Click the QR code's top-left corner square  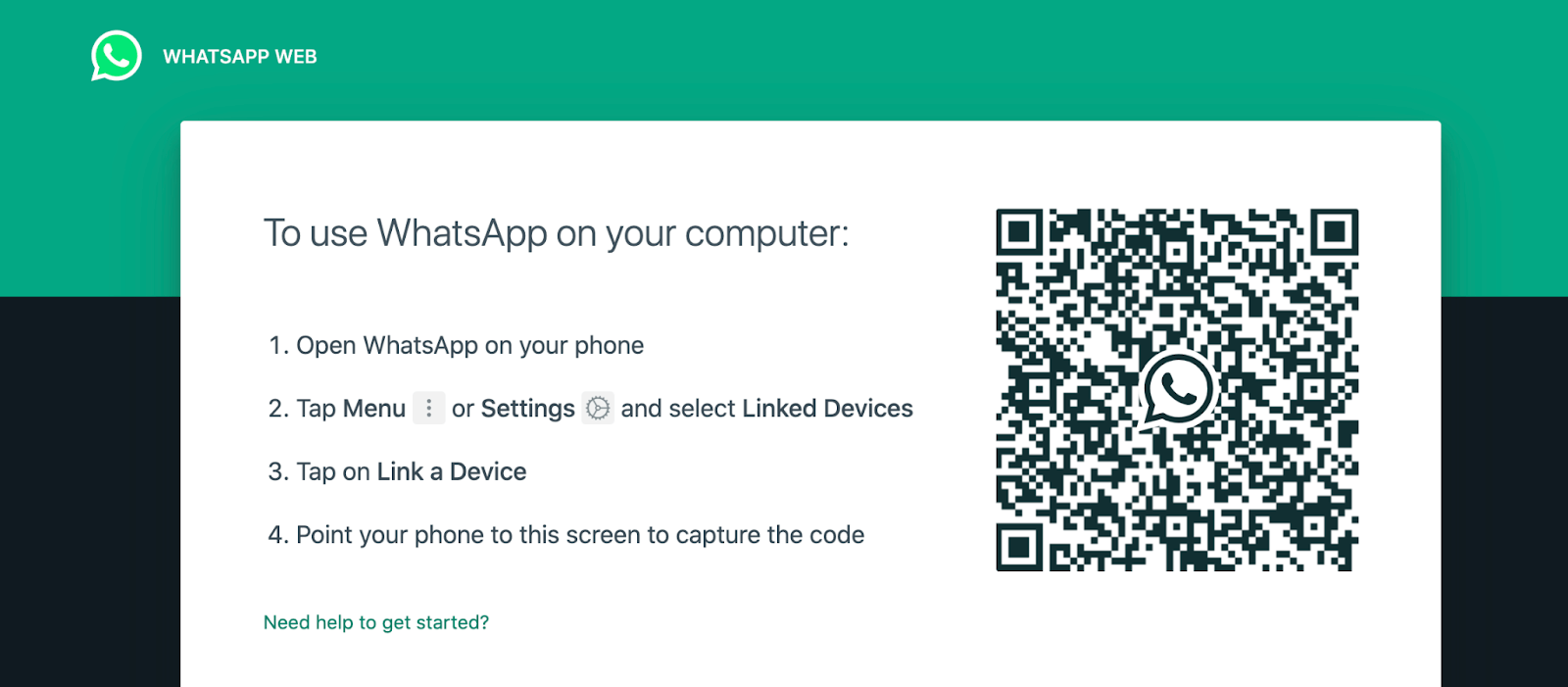coord(1020,233)
